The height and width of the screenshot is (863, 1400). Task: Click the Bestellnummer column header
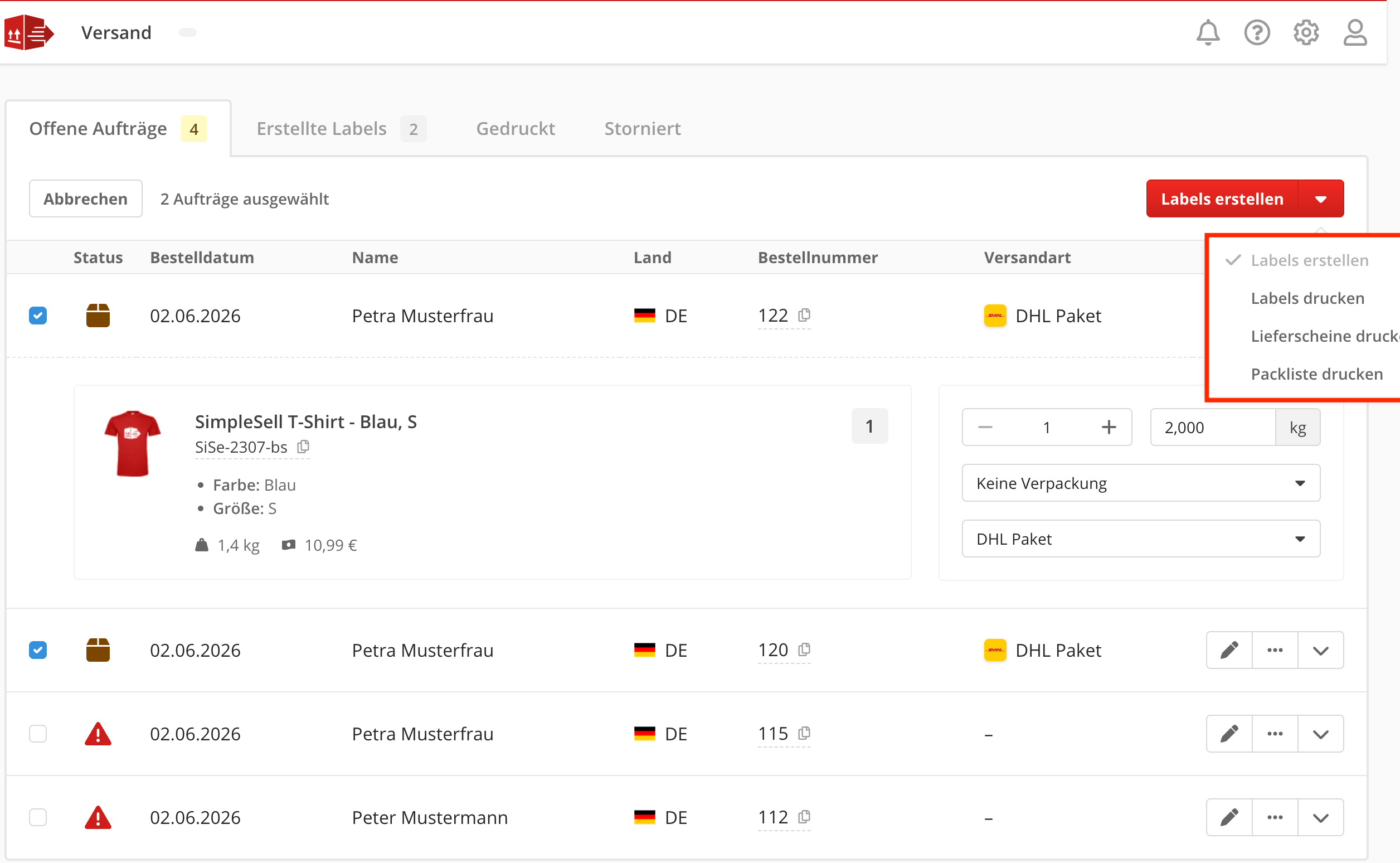click(818, 258)
